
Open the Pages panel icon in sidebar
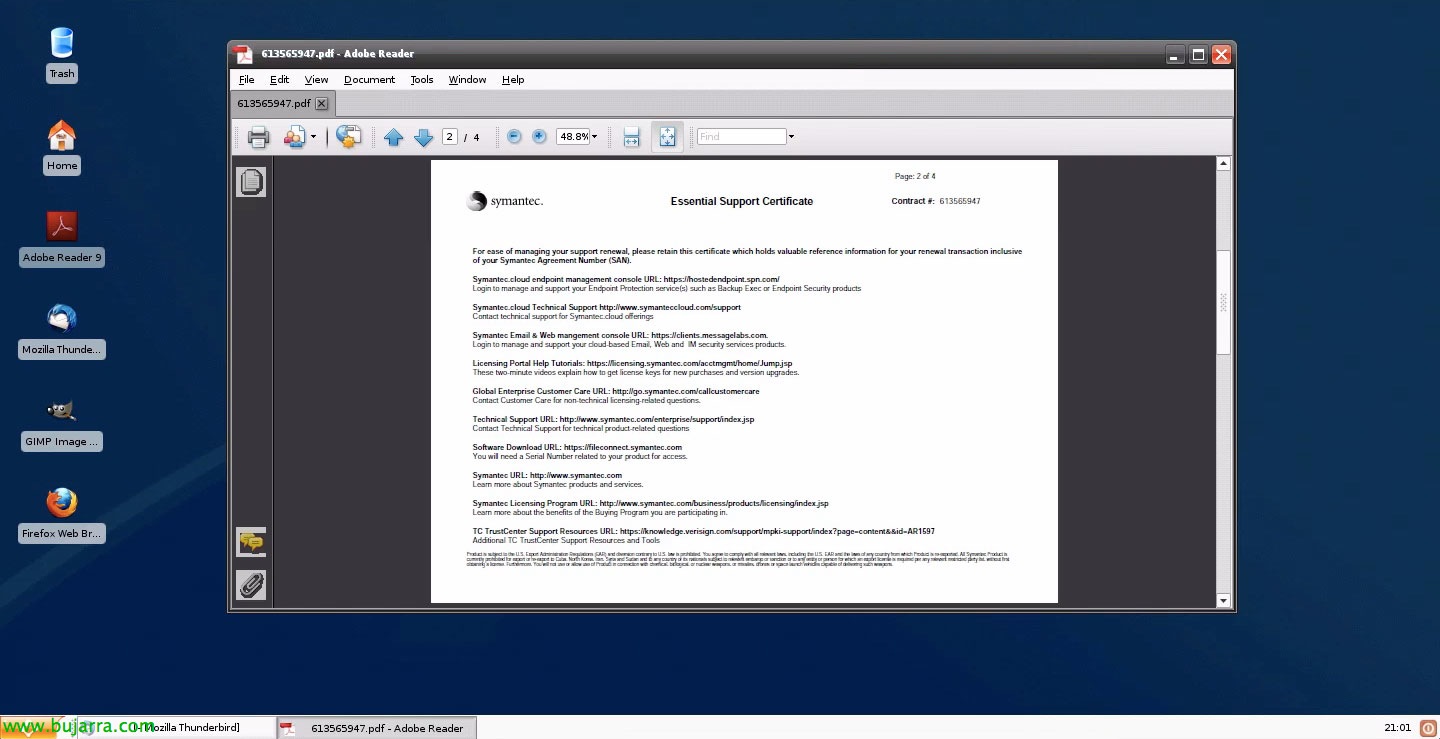coord(251,182)
